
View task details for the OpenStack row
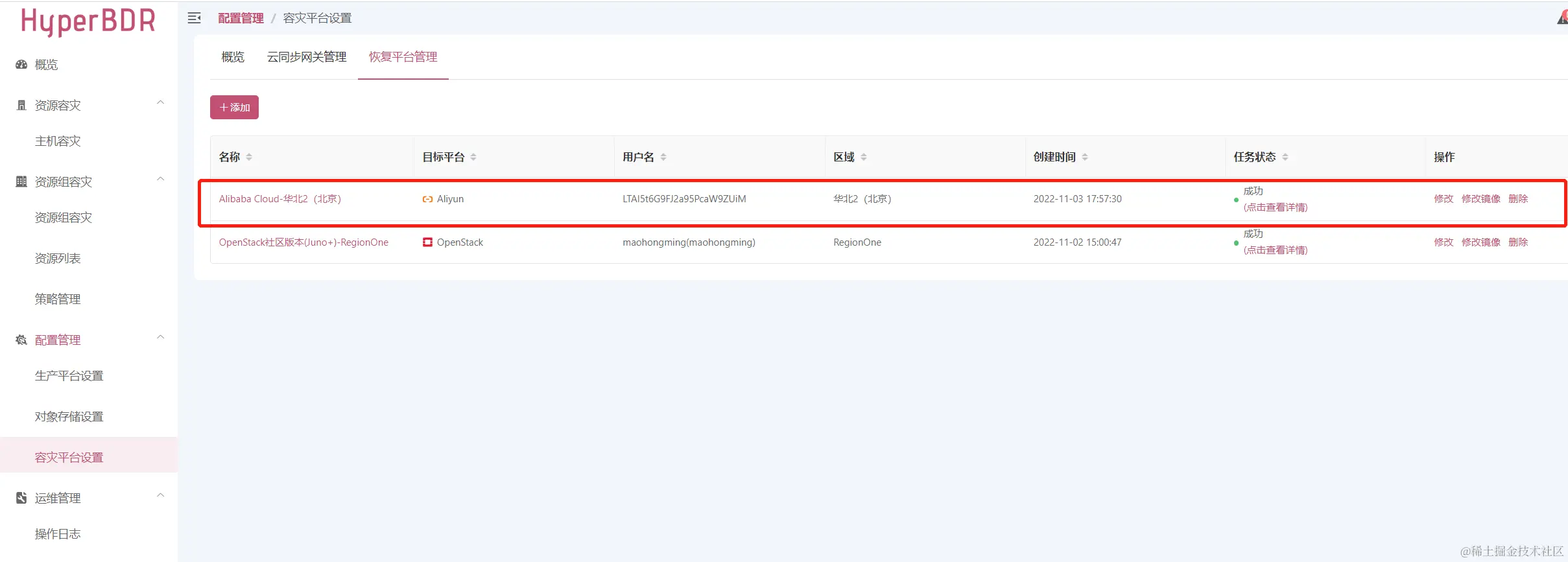(1275, 250)
